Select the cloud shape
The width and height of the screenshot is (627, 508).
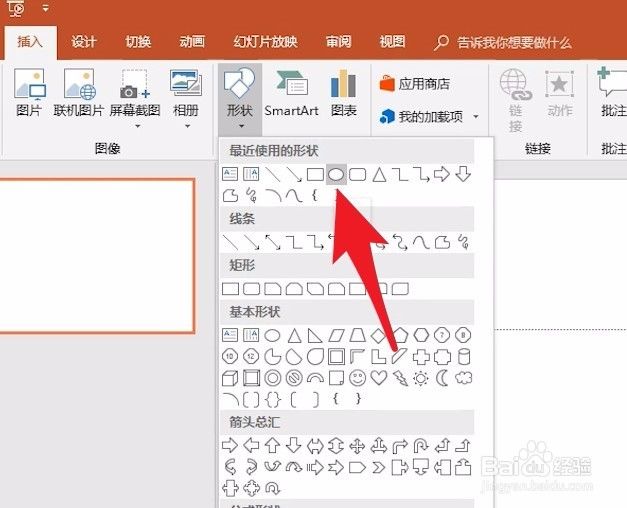click(463, 378)
